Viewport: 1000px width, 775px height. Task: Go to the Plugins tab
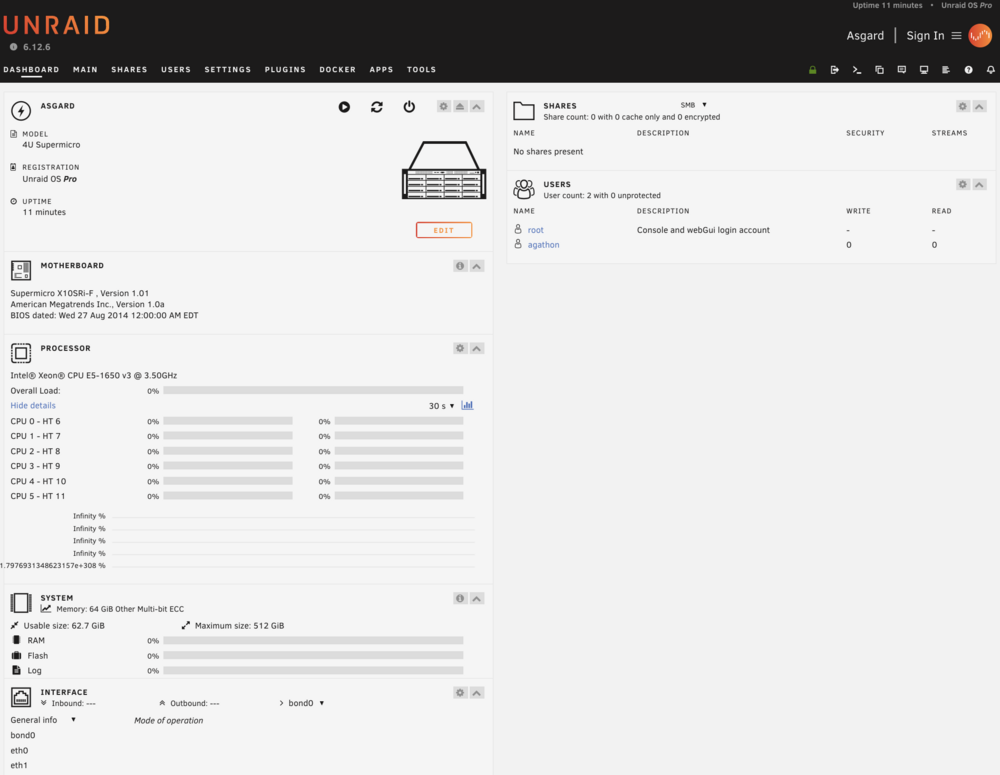click(x=285, y=70)
